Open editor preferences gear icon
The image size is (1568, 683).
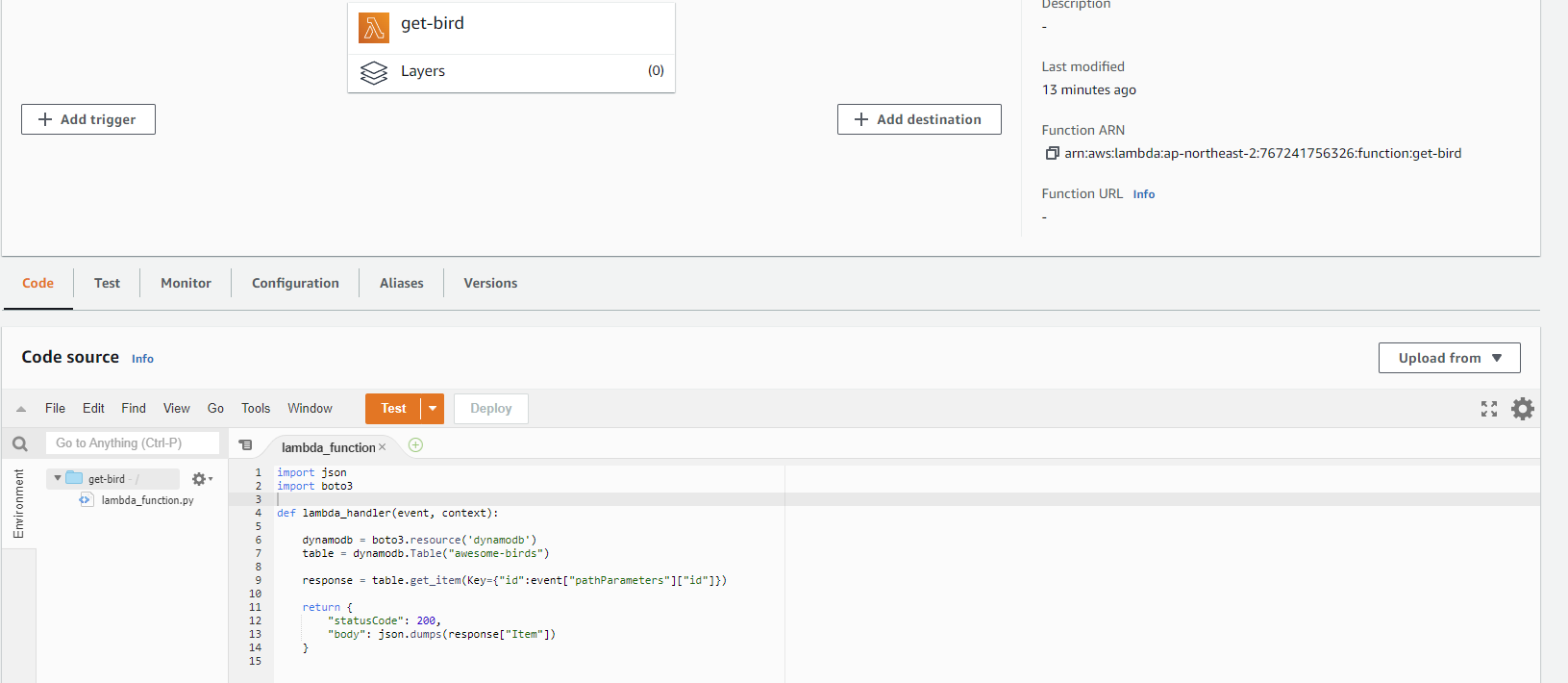click(1523, 409)
